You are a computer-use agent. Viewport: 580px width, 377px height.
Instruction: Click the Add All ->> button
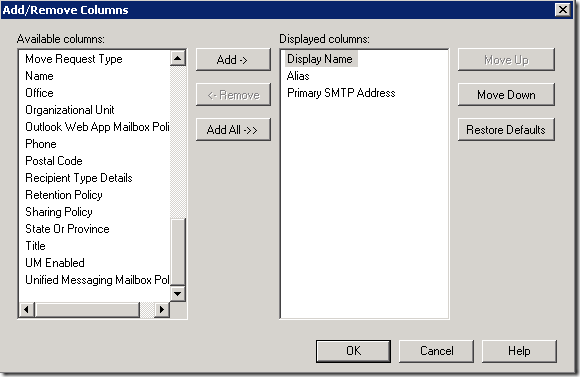point(233,130)
